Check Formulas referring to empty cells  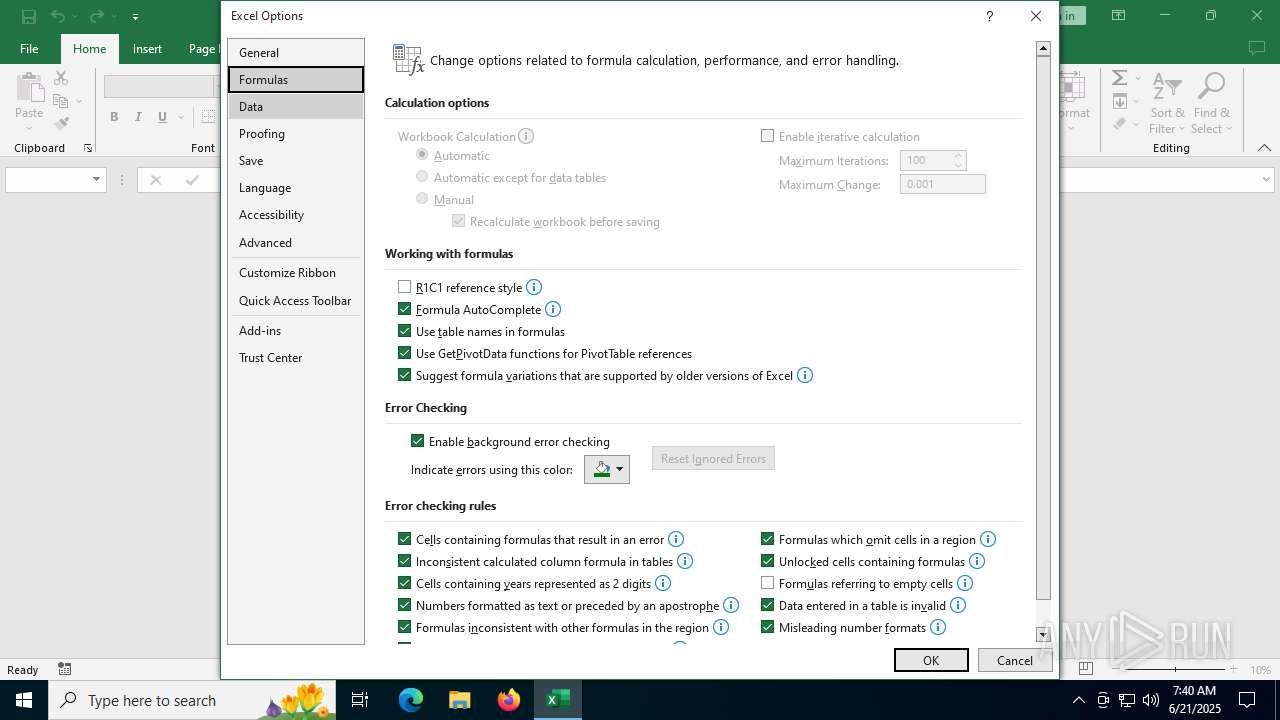coord(768,583)
